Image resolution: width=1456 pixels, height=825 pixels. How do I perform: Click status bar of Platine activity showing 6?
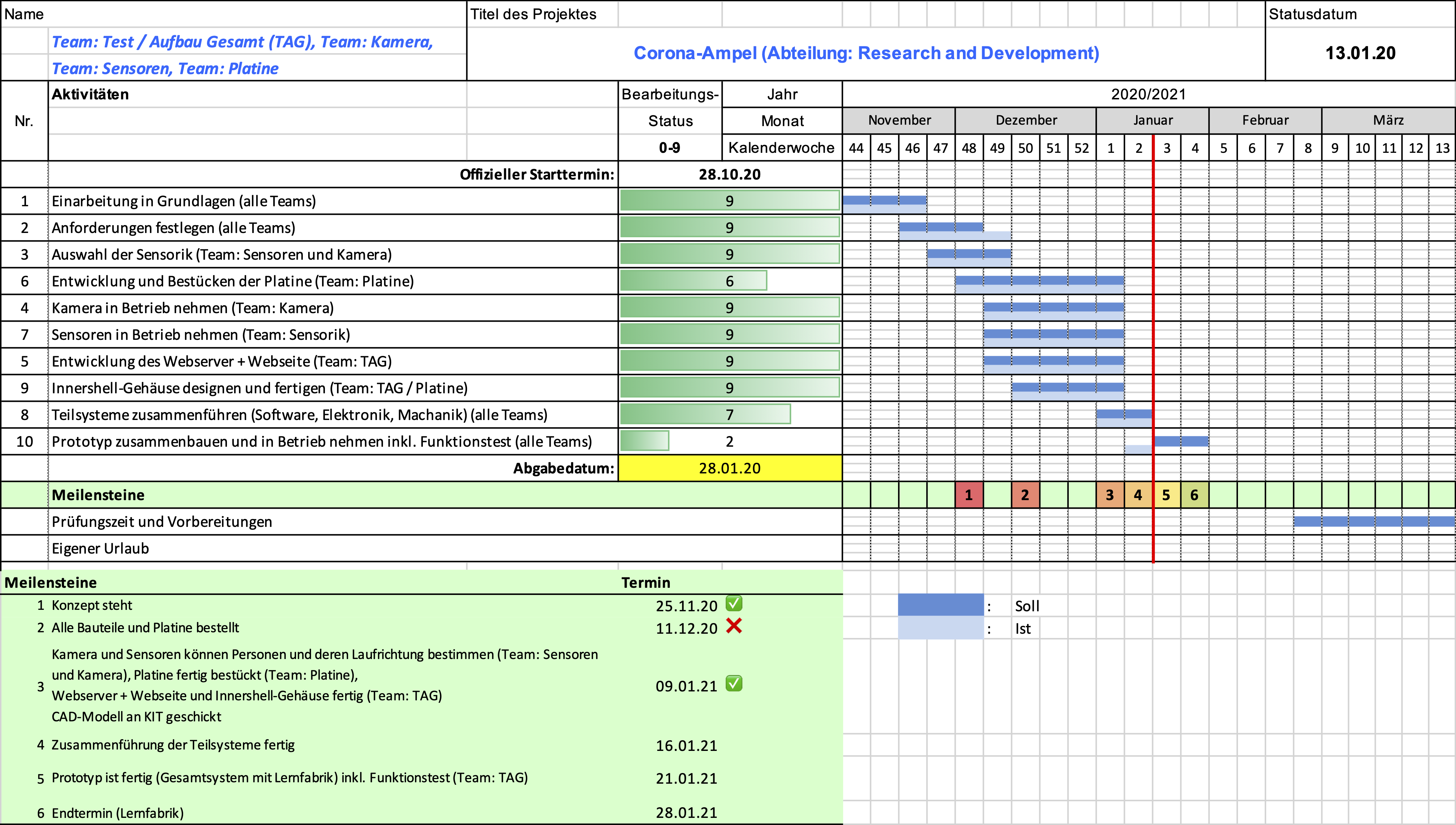(x=693, y=280)
